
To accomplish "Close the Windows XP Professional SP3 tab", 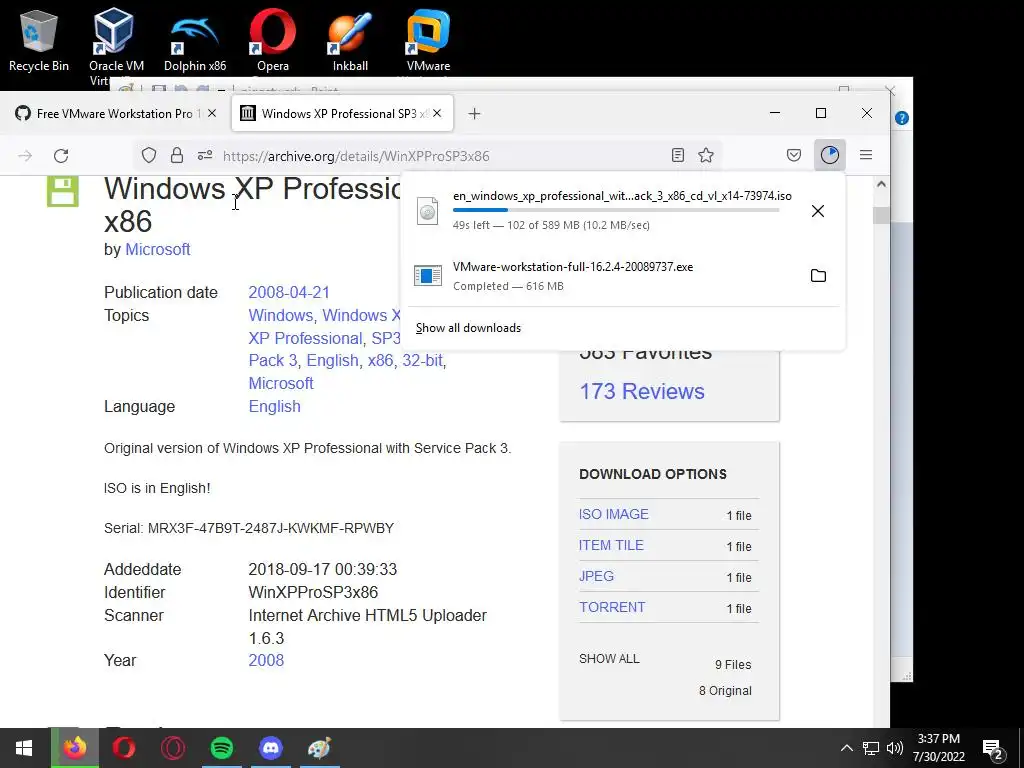I will (437, 114).
